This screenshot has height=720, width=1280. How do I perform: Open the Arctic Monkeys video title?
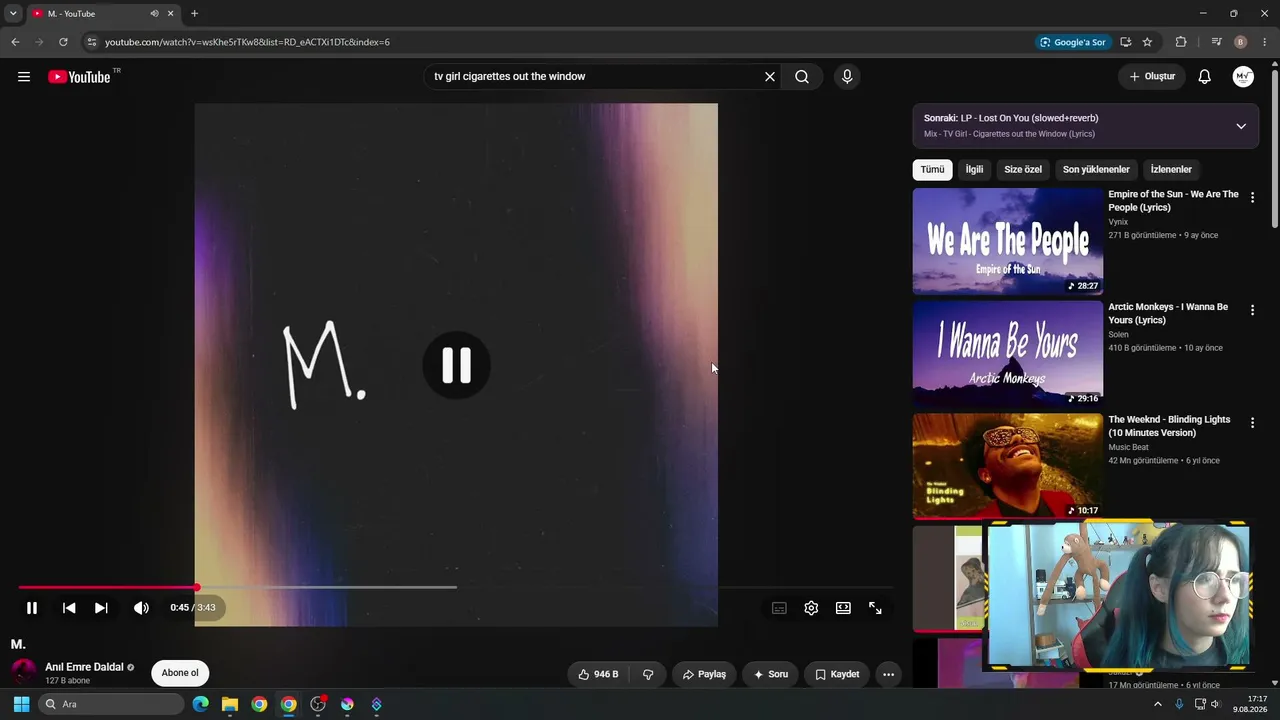(x=1168, y=314)
